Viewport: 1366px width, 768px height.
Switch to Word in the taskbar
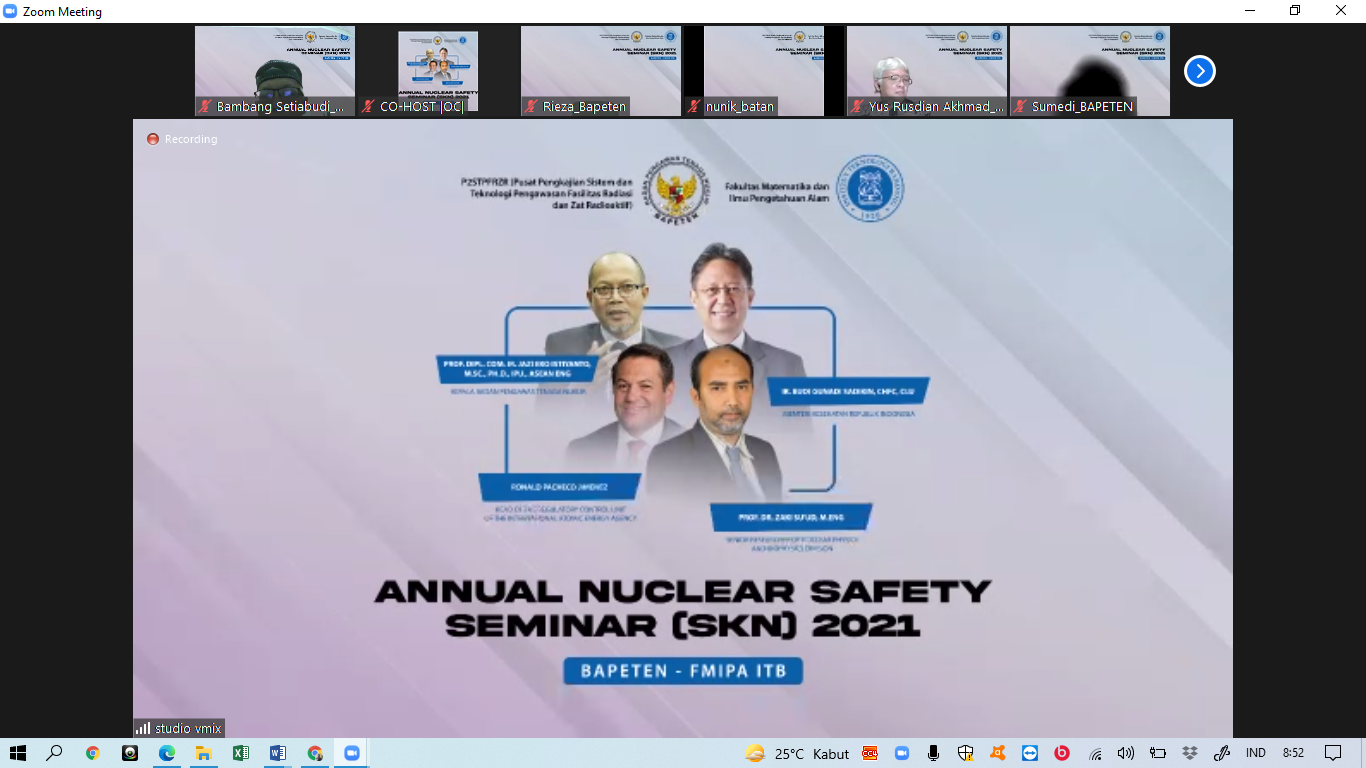click(278, 753)
